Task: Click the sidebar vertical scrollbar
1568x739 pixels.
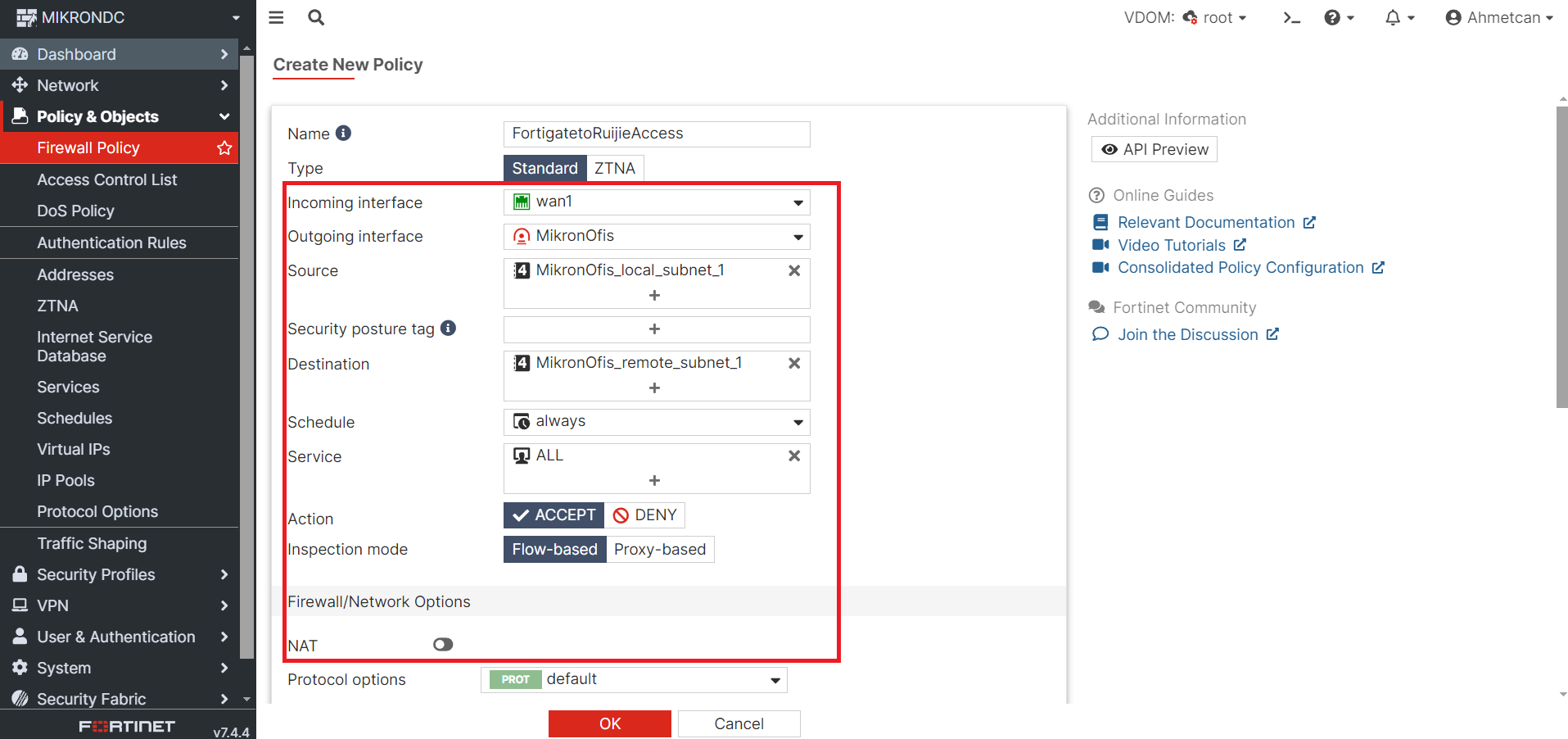Action: tap(246, 357)
